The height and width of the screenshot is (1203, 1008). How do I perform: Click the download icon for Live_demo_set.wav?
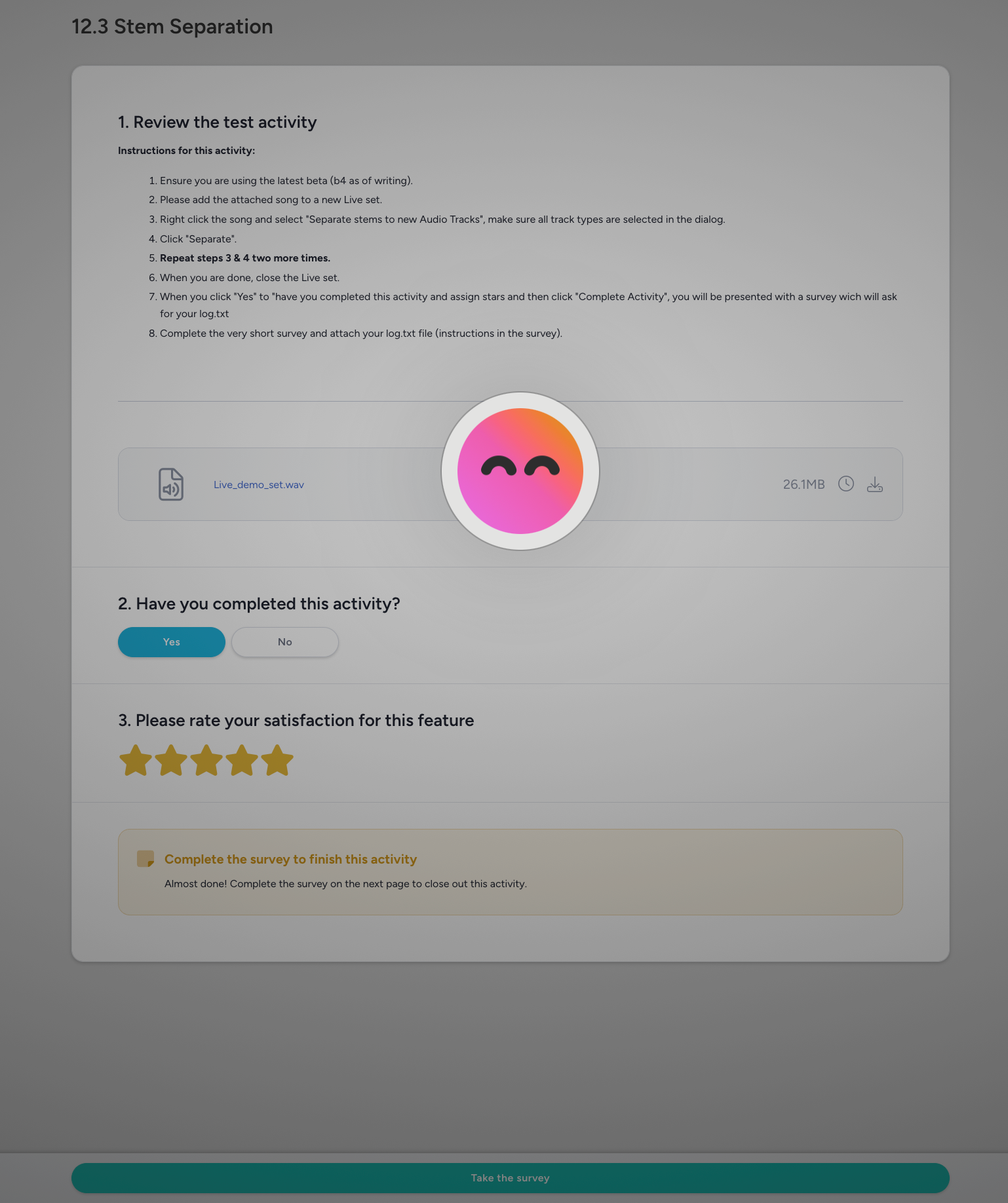point(875,484)
